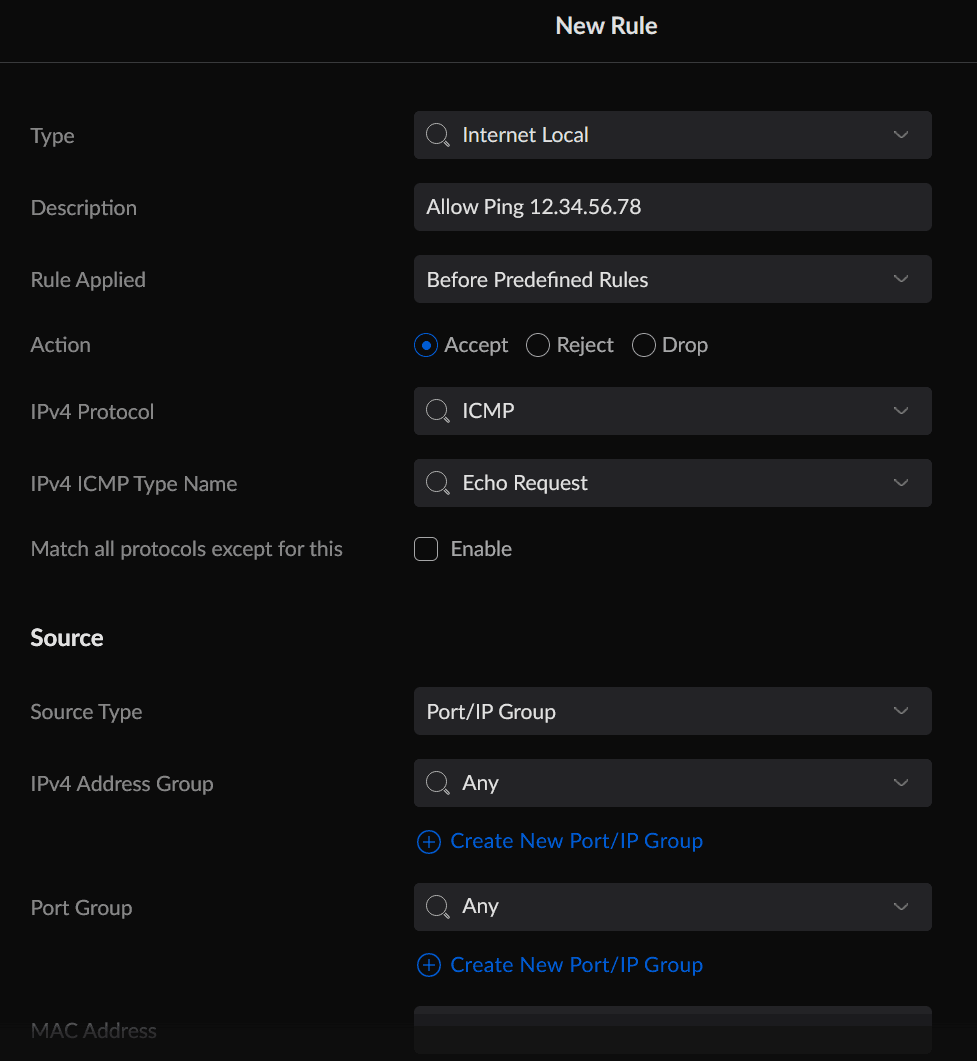This screenshot has width=977, height=1061.
Task: Click the magnifier icon in IPv4 Protocol field
Action: click(x=437, y=411)
